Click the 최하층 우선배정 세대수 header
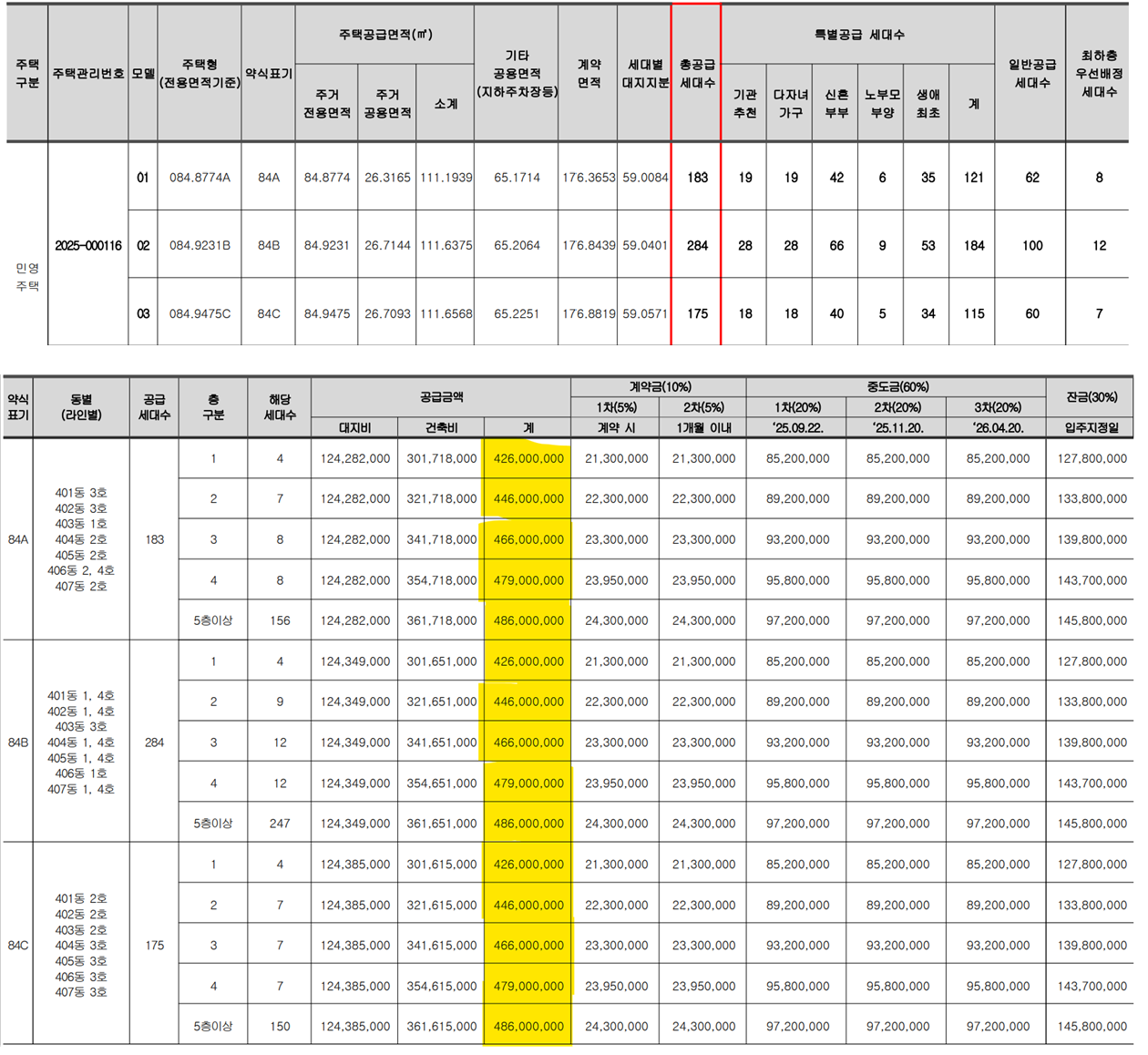Viewport: 1148px width, 1055px height. (1099, 74)
